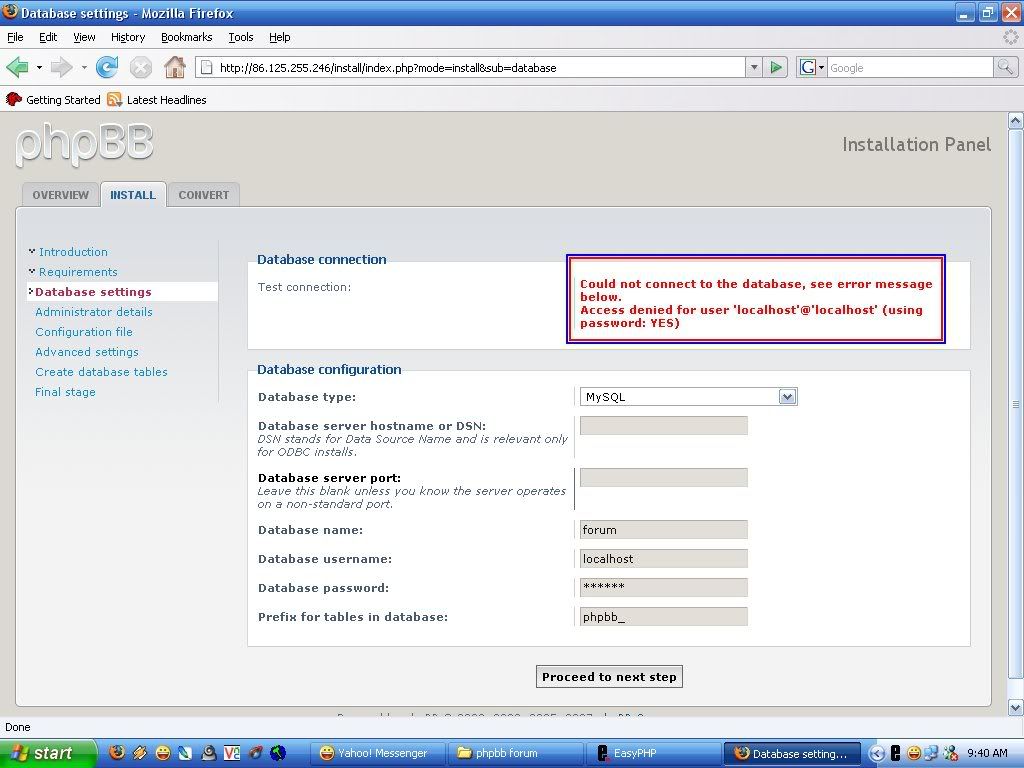Click the globe quick launch icon
Screen dimensions: 1024x768
pos(278,753)
